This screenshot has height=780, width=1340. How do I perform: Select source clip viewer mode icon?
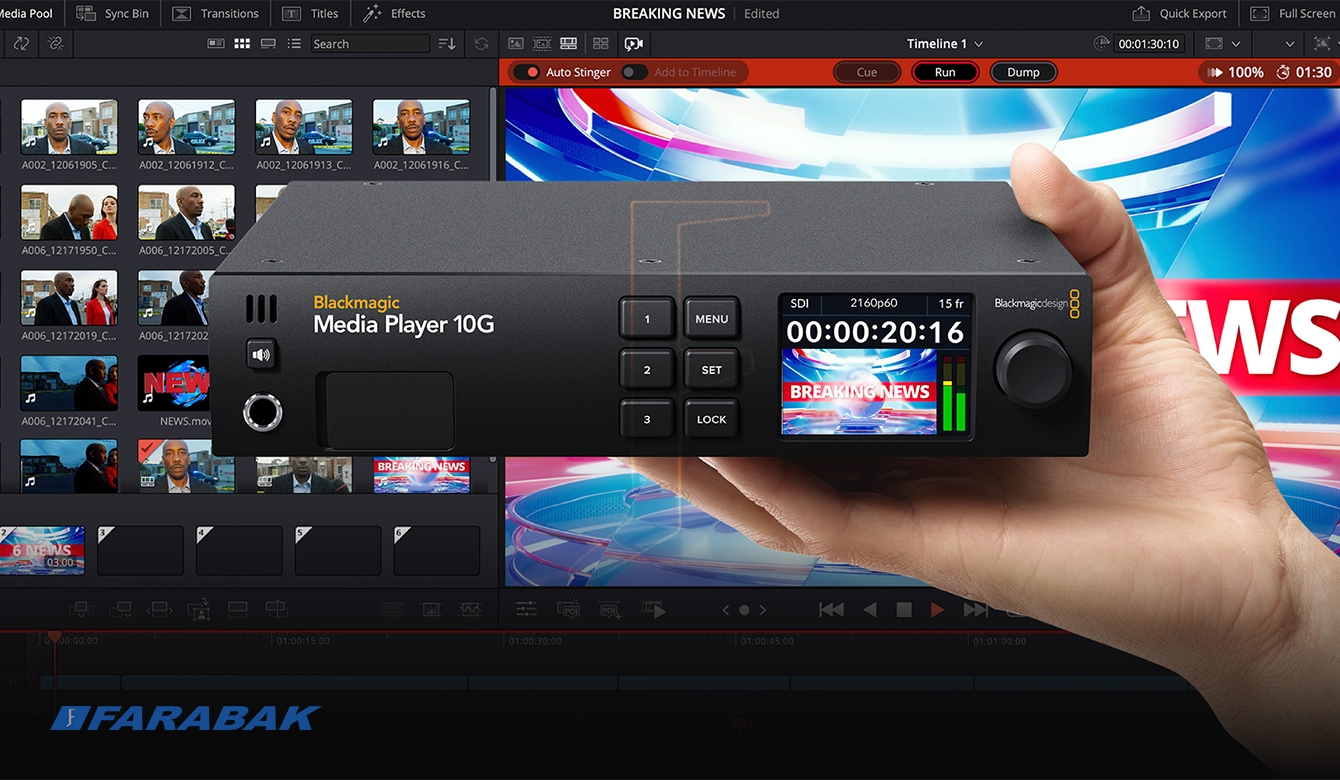click(516, 44)
